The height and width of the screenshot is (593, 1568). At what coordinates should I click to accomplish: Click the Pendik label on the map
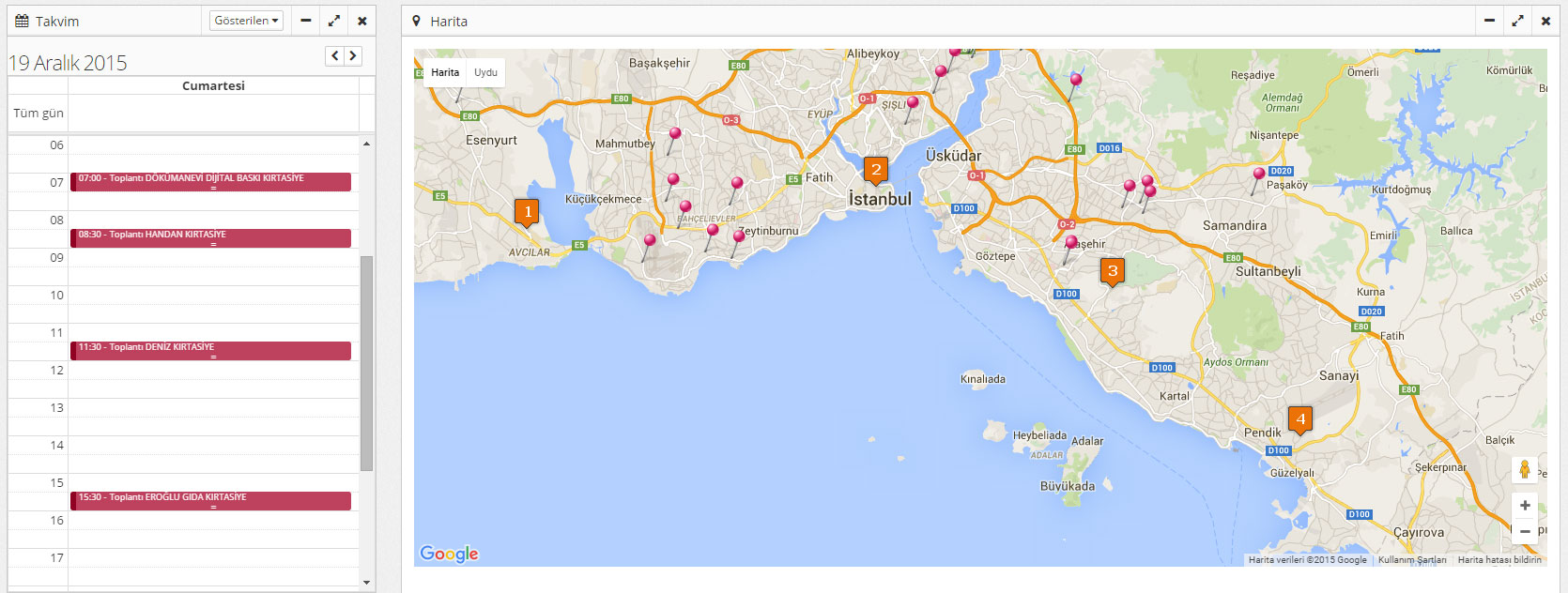click(x=1263, y=433)
